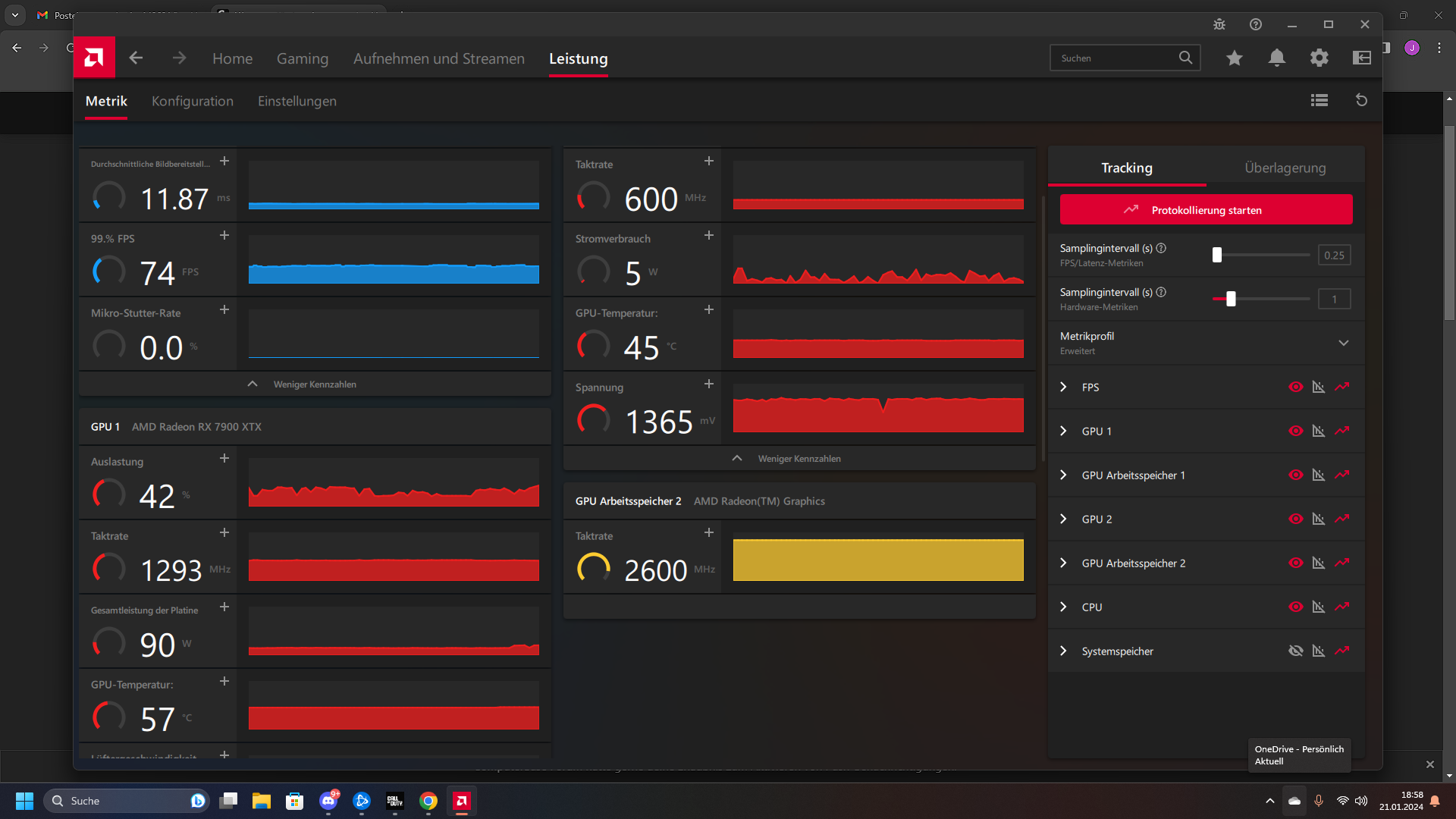Screen dimensions: 1456x819
Task: Open the Metrikprofil dropdown
Action: click(1344, 344)
